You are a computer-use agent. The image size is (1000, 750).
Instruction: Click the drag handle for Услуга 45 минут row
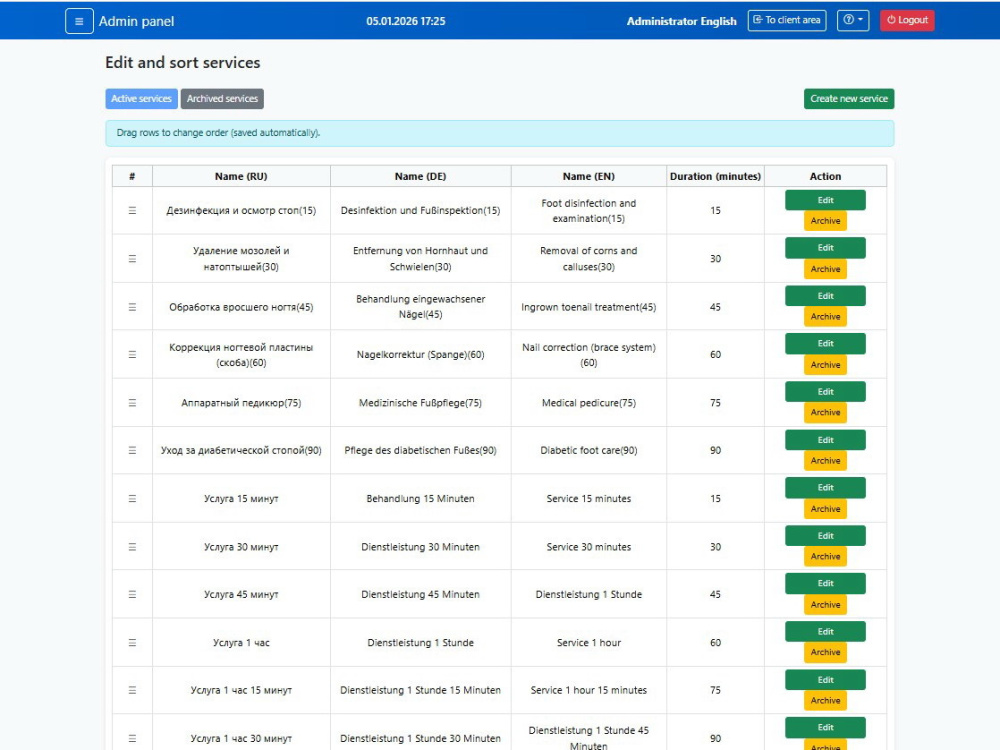coord(132,594)
